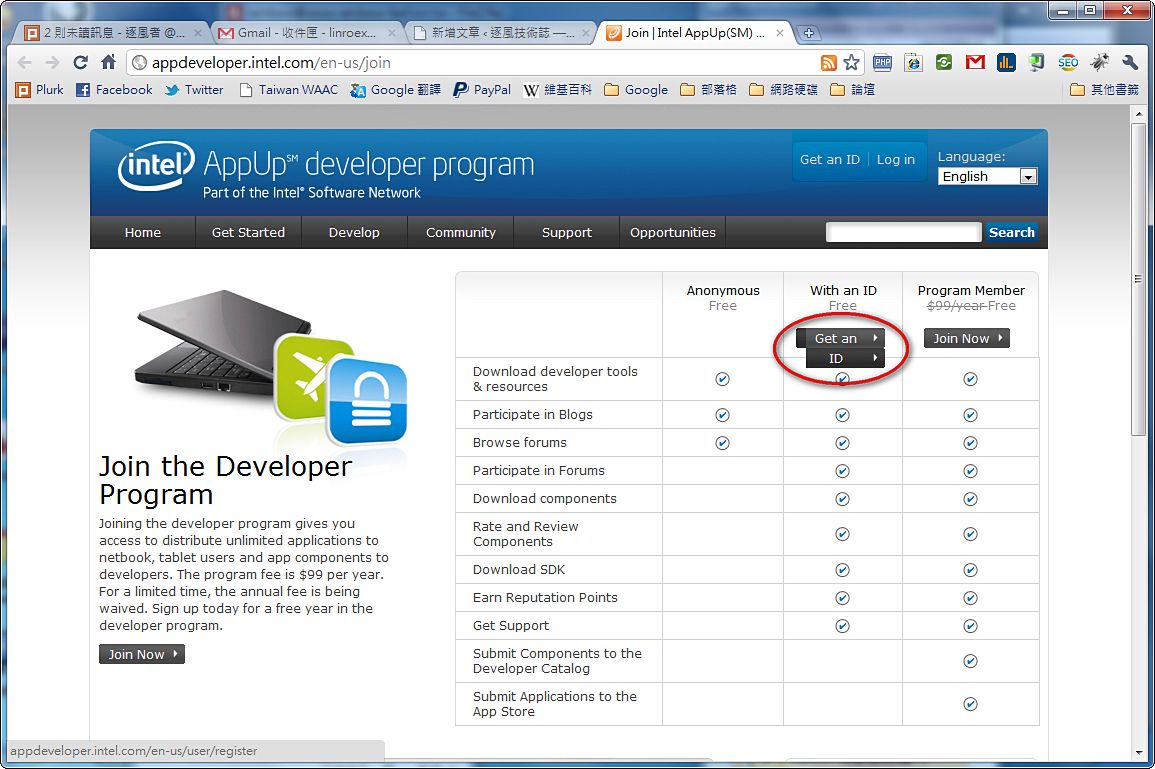This screenshot has height=769, width=1155.
Task: Click the scrollbar up arrow
Action: pos(1139,115)
